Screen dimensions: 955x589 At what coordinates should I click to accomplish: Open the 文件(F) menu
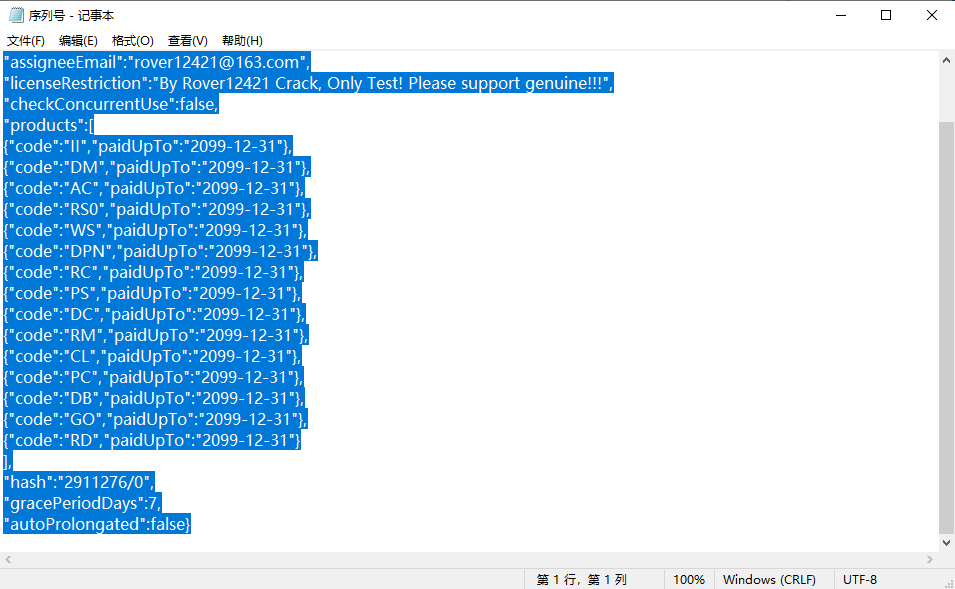(26, 41)
